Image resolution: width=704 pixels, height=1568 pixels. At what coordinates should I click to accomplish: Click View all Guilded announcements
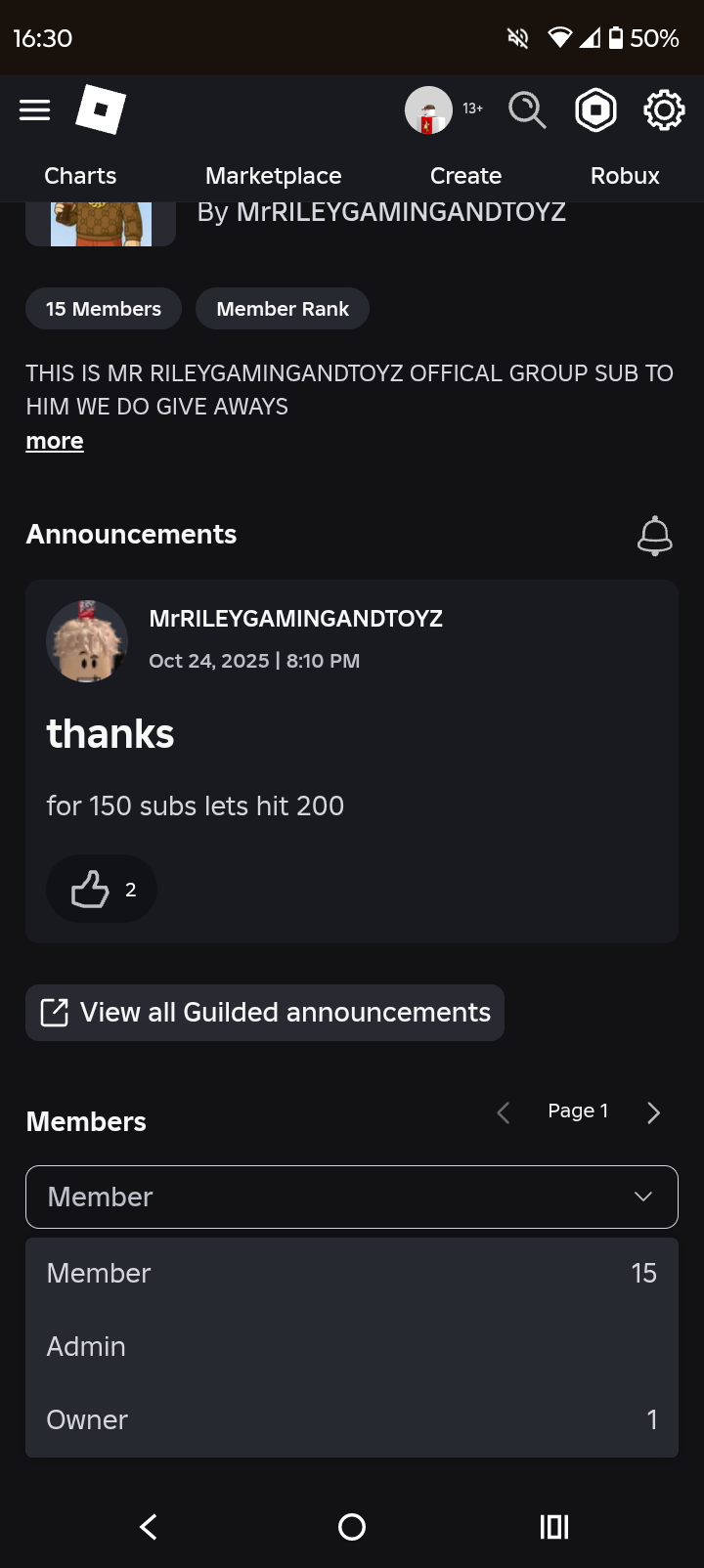[x=265, y=1013]
